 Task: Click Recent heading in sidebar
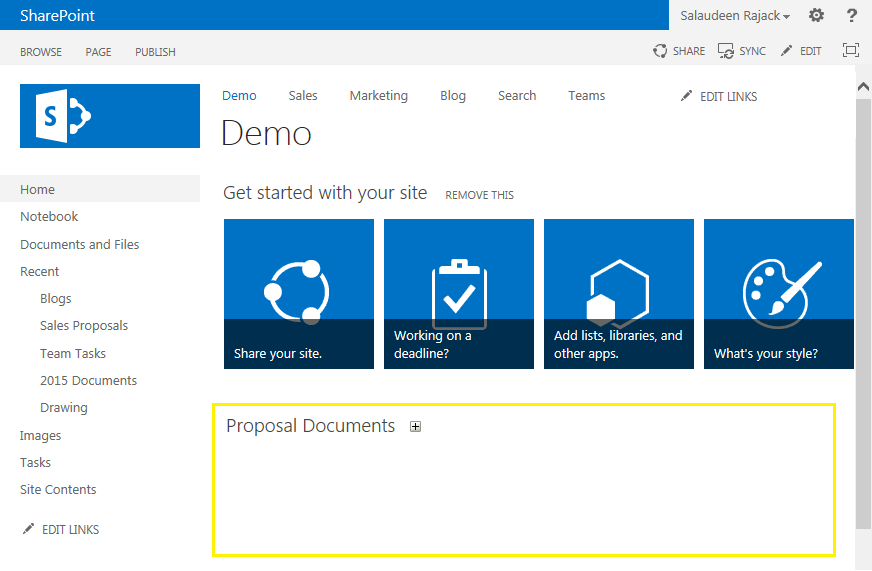click(39, 271)
